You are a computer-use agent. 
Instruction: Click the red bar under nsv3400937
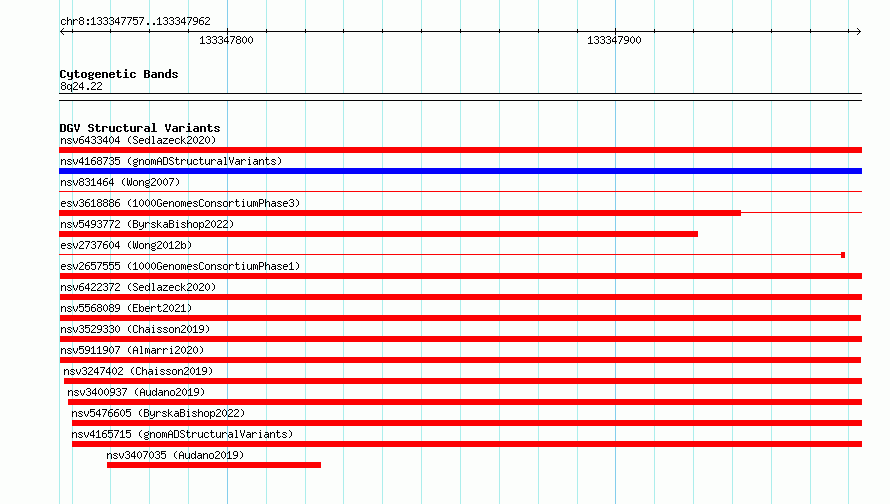[x=465, y=402]
